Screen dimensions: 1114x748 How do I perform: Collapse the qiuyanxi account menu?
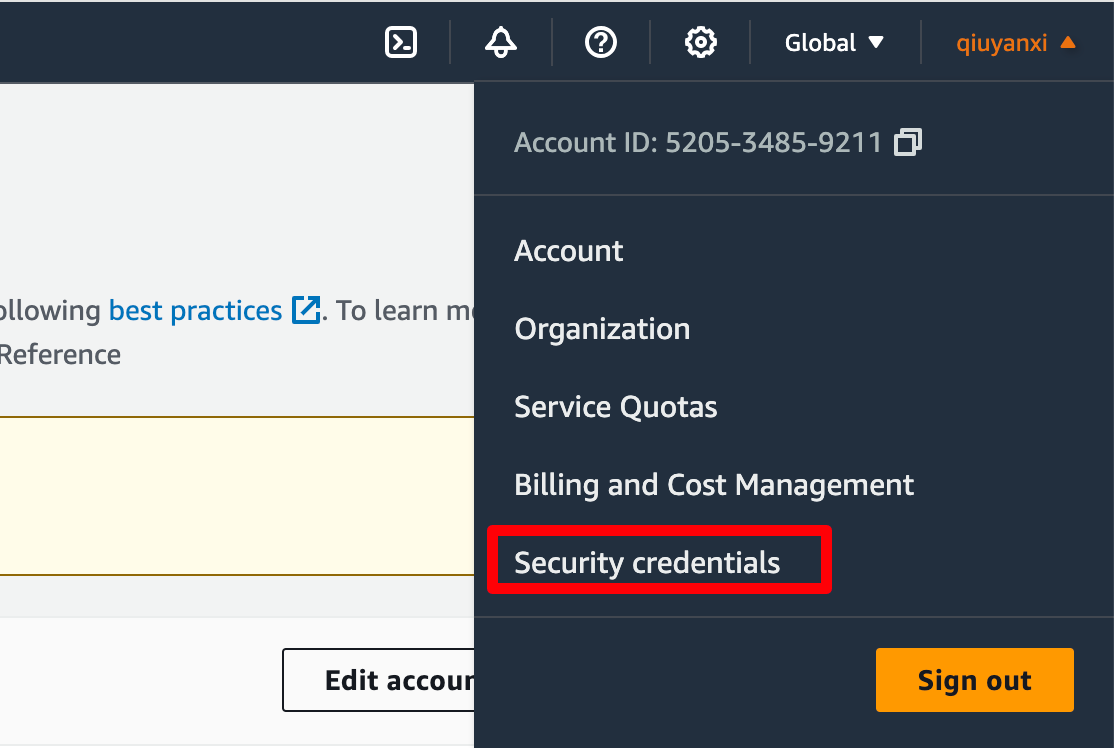pos(1015,43)
